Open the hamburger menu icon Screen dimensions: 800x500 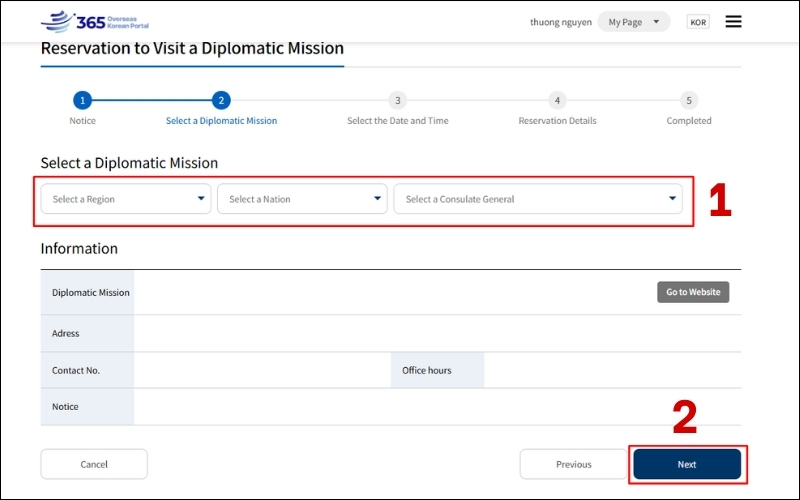coord(733,21)
